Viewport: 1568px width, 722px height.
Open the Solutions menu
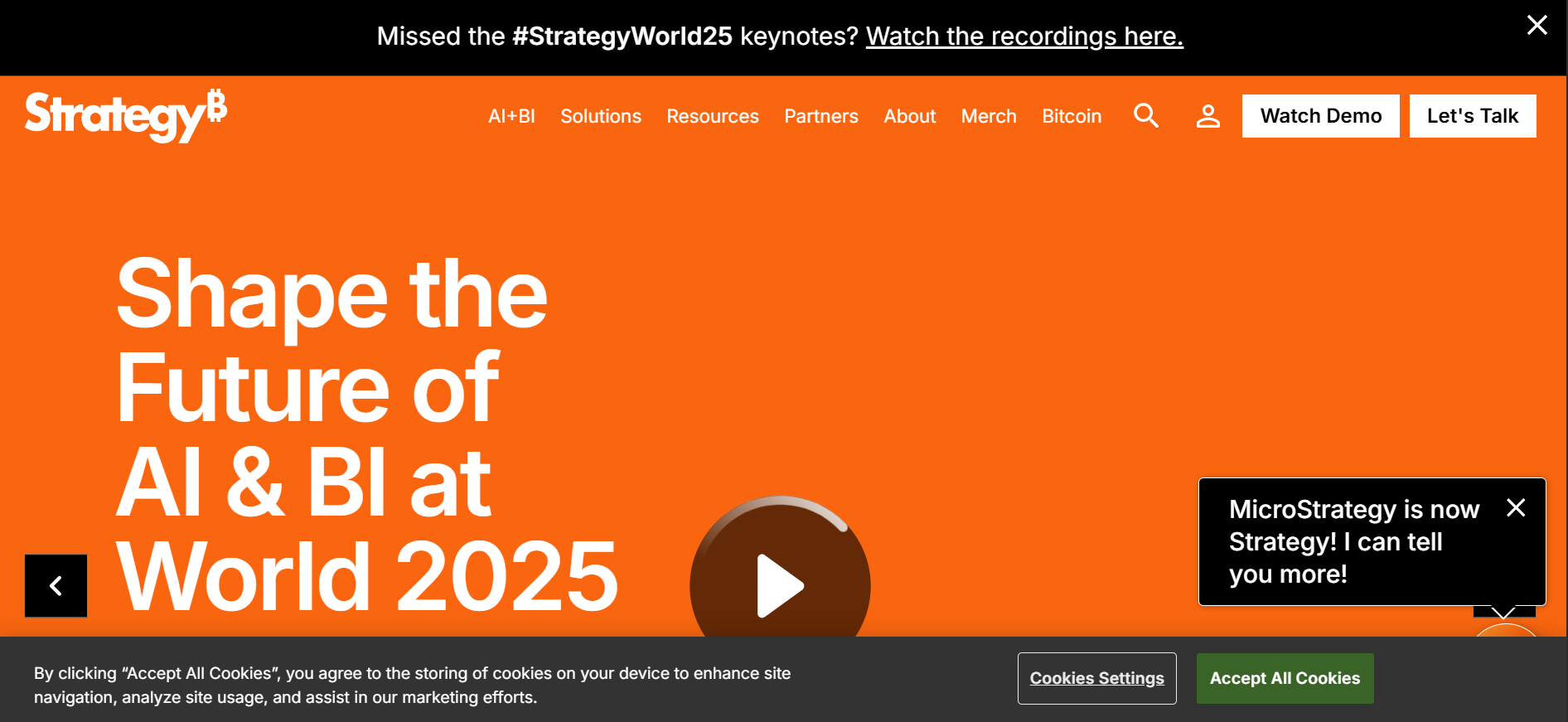coord(601,116)
